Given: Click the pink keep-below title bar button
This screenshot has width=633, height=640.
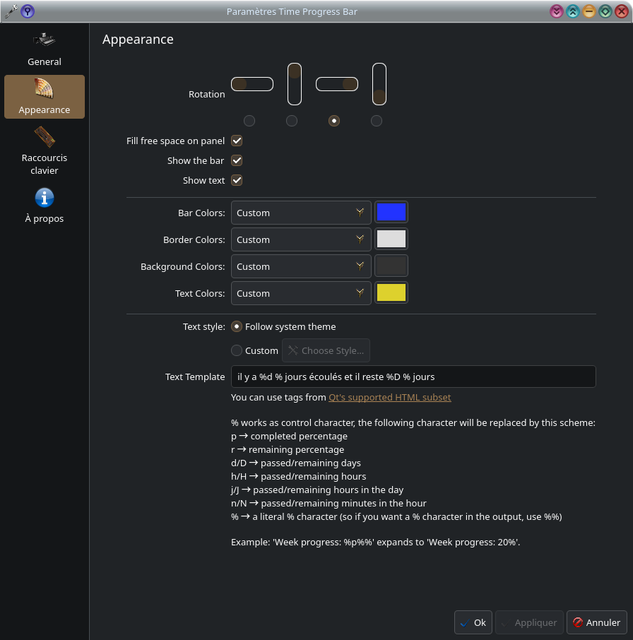Looking at the screenshot, I should click(556, 11).
